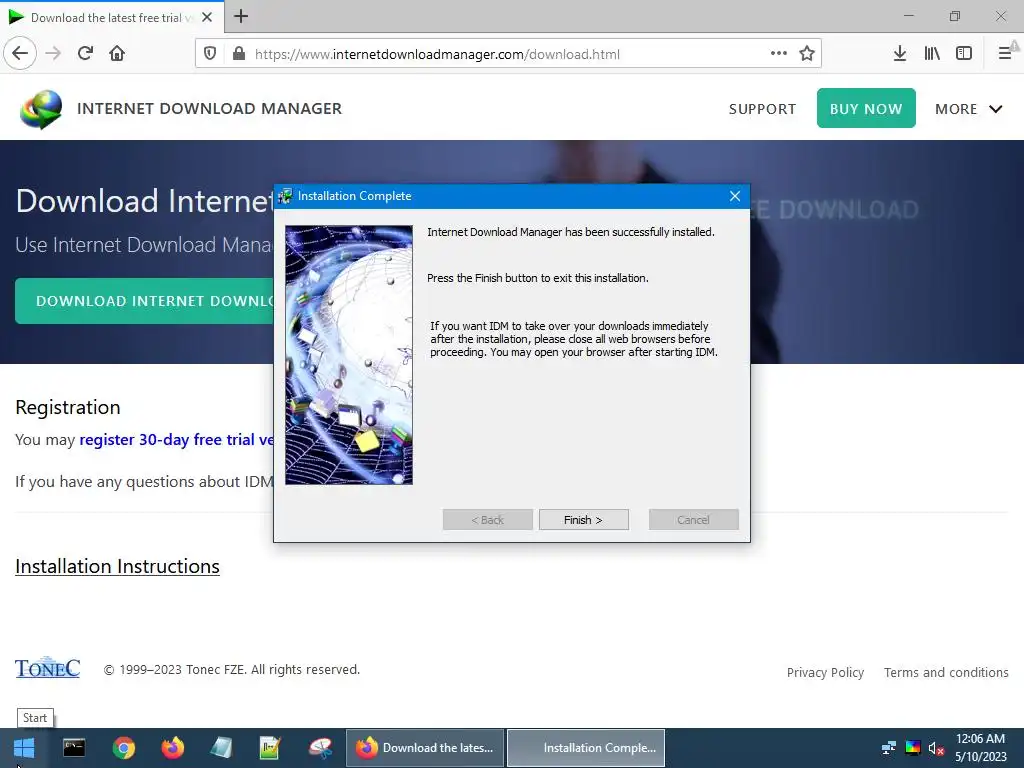
Task: Open Firefox library icon
Action: [932, 54]
